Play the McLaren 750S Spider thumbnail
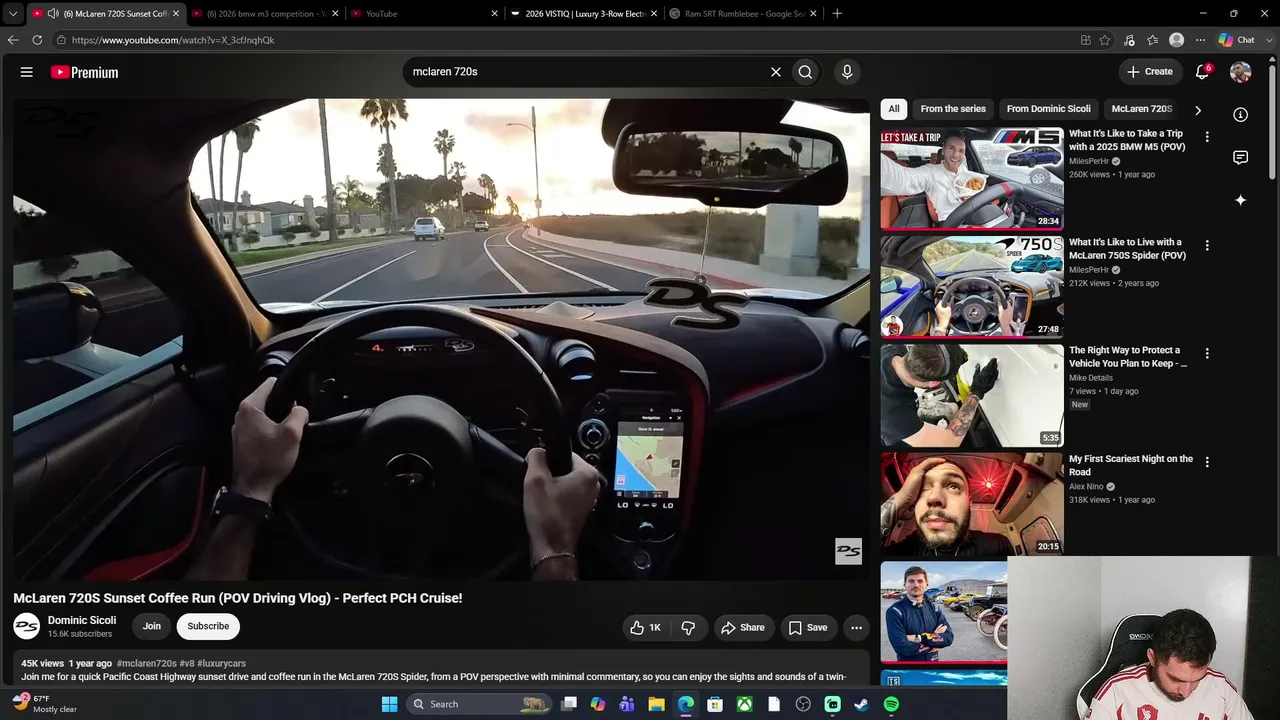Viewport: 1280px width, 720px height. [972, 287]
